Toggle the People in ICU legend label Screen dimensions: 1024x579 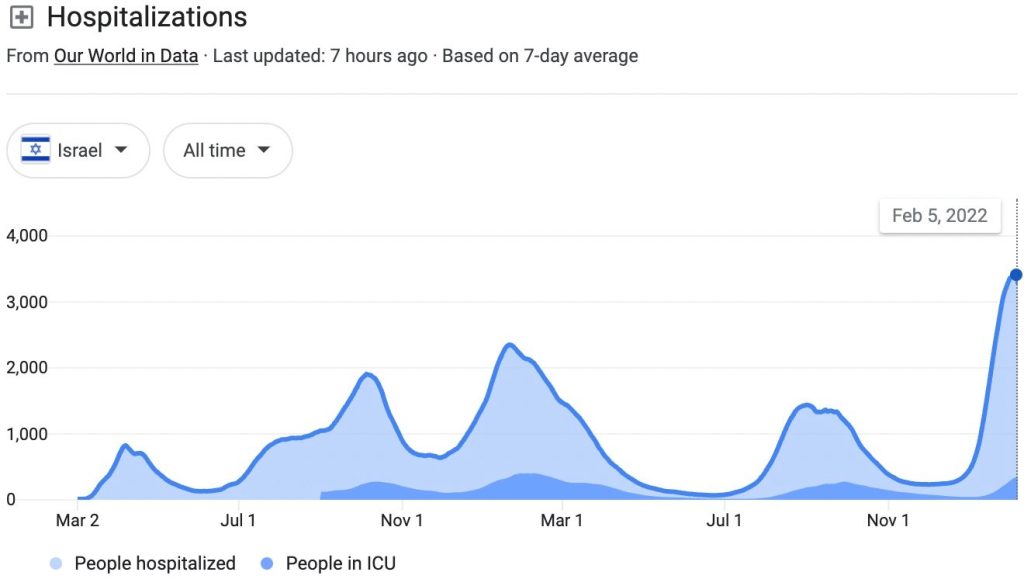(x=340, y=564)
